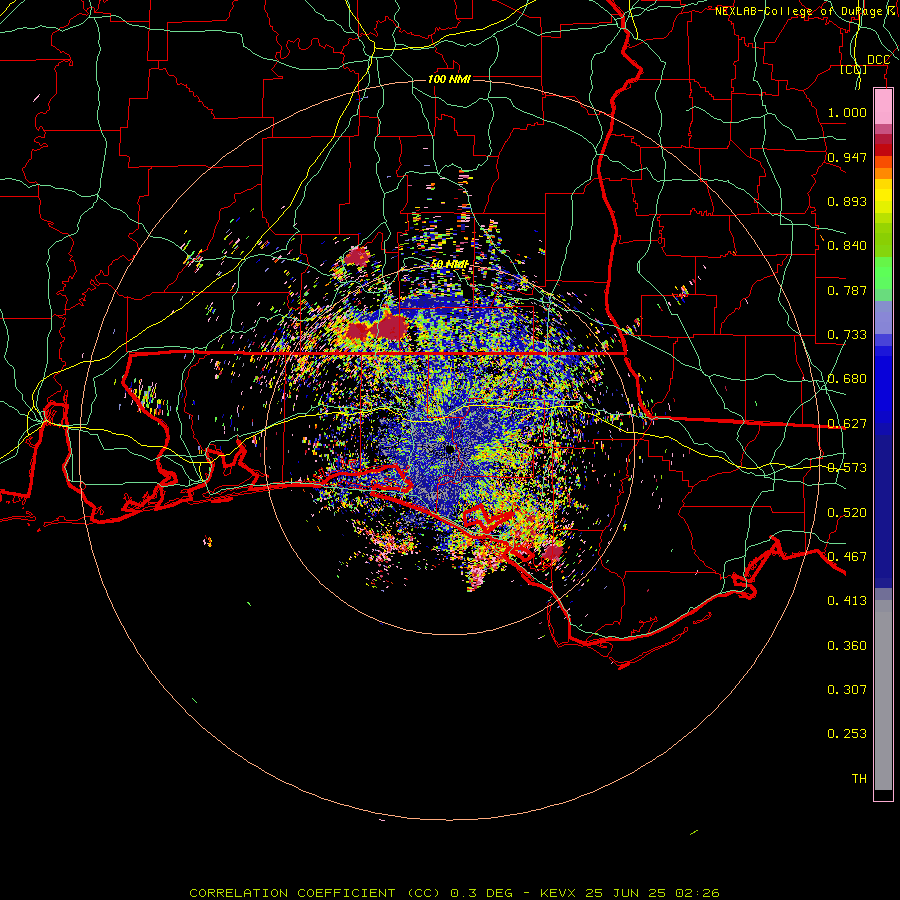Select the 0.360 legend value
Screen dimensions: 900x900
coord(847,646)
